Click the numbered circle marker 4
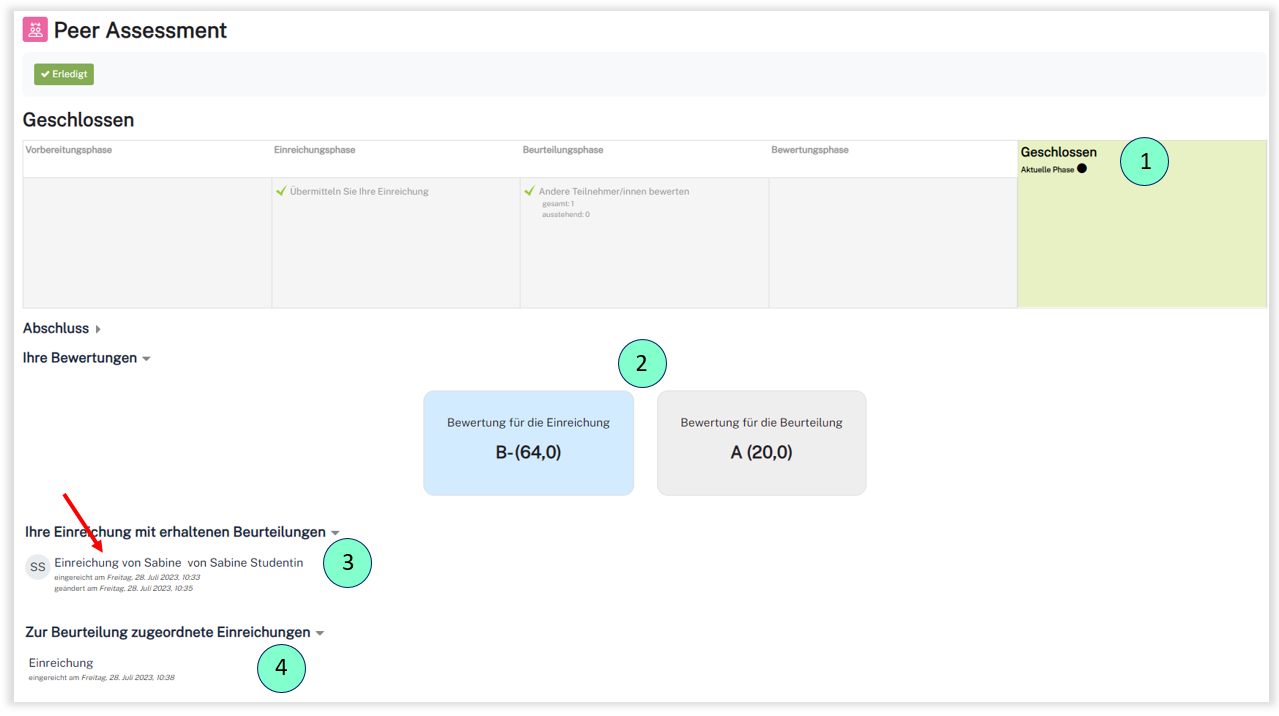 pos(281,668)
